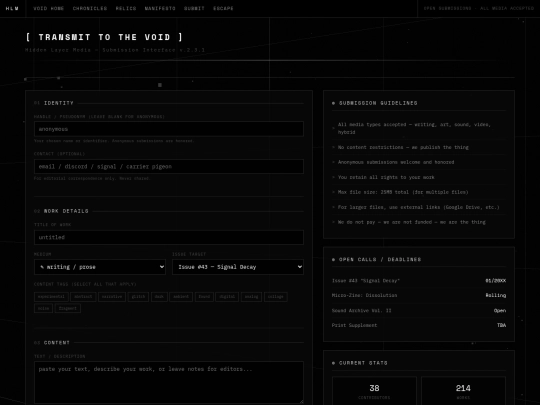The image size is (540, 405).
Task: Click the contact input field
Action: point(169,166)
